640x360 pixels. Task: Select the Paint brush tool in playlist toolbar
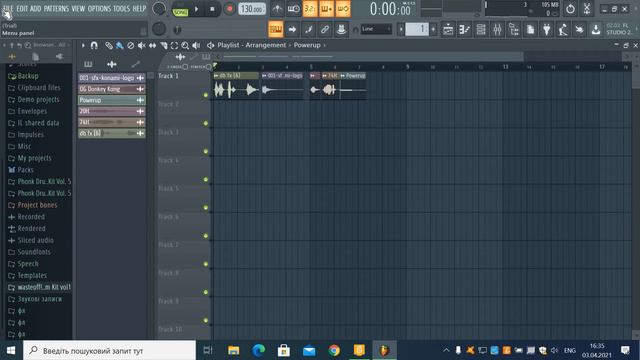[x=119, y=45]
